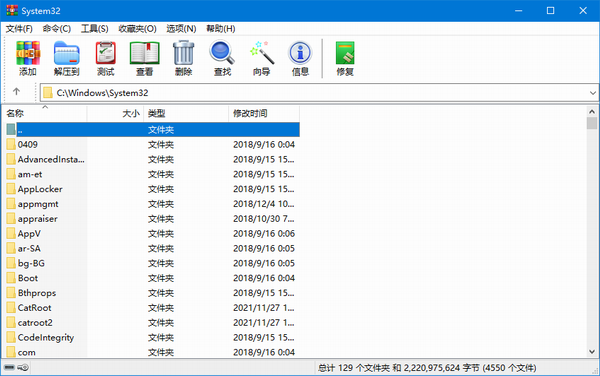Click the 2018/10/30 date for appraiser

(x=264, y=219)
